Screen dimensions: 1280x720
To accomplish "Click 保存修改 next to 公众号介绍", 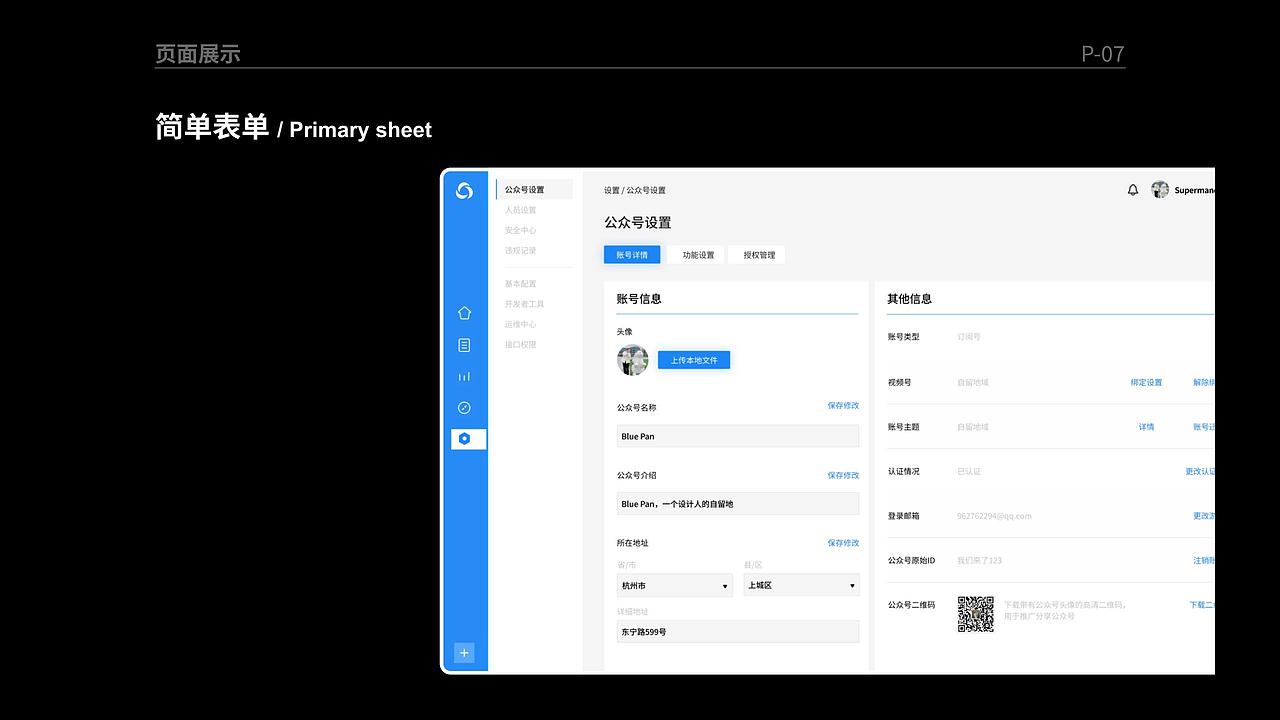I will click(843, 475).
